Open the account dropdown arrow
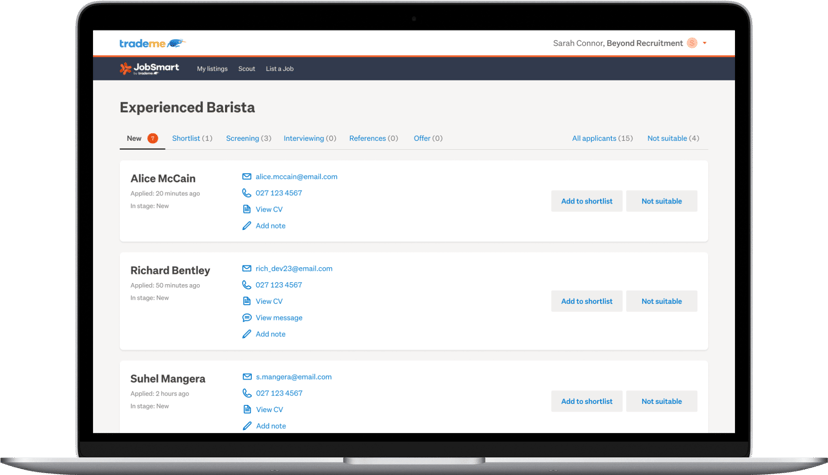This screenshot has height=475, width=828. 704,43
